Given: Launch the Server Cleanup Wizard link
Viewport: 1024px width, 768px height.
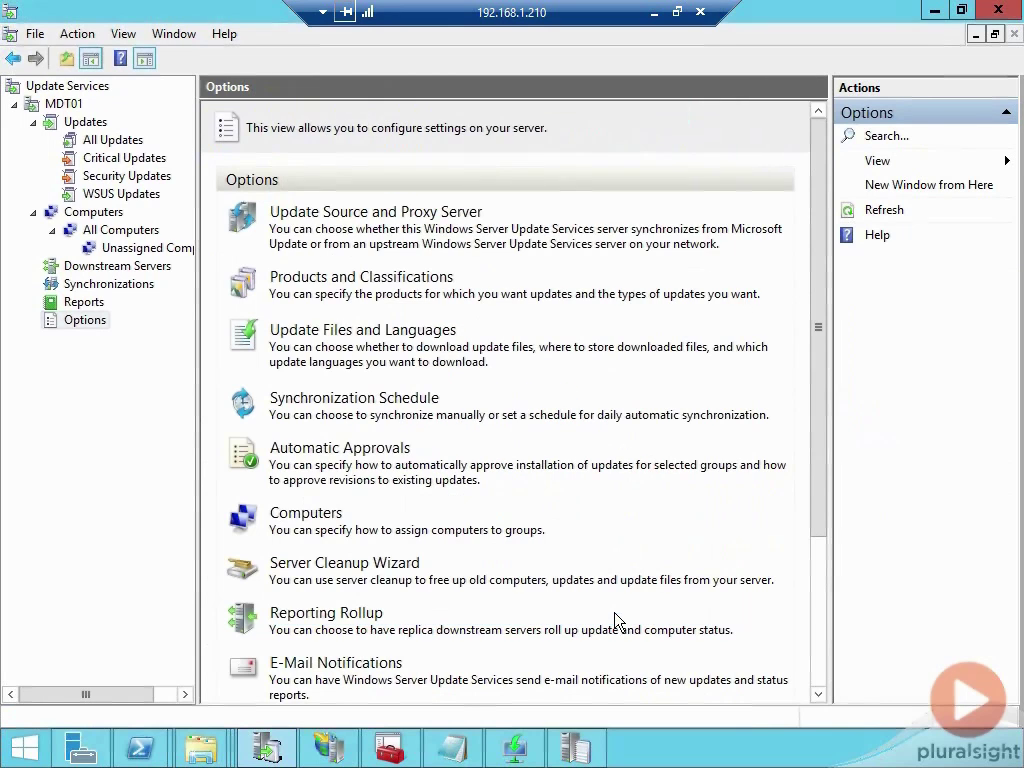Looking at the screenshot, I should pyautogui.click(x=344, y=563).
